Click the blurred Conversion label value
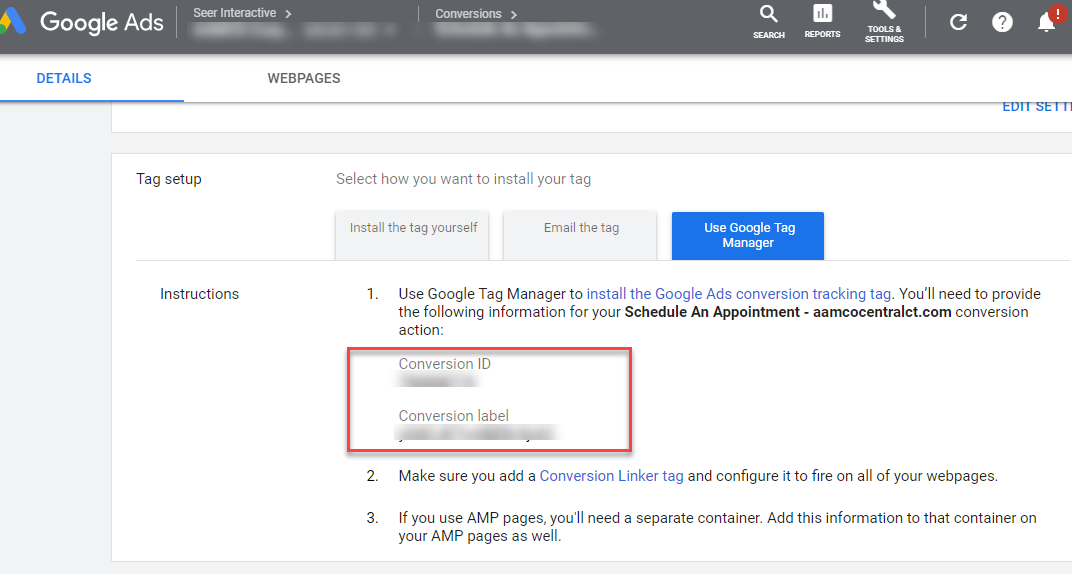Screen dimensions: 1072x574 click(x=476, y=434)
